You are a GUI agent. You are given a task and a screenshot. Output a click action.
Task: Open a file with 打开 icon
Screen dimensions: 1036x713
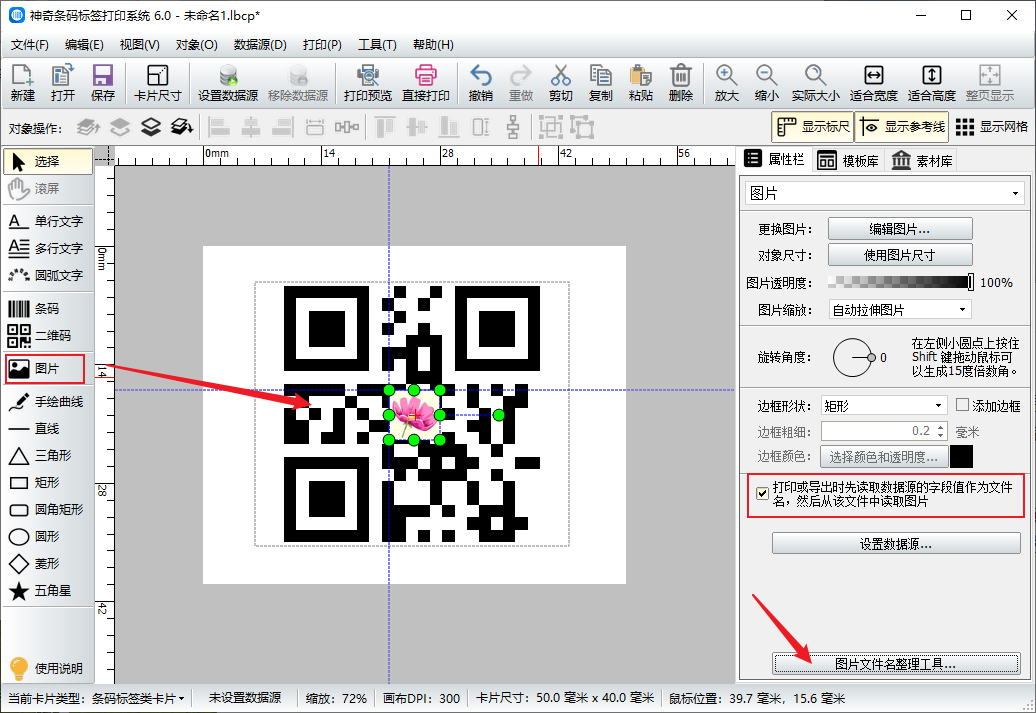point(63,83)
